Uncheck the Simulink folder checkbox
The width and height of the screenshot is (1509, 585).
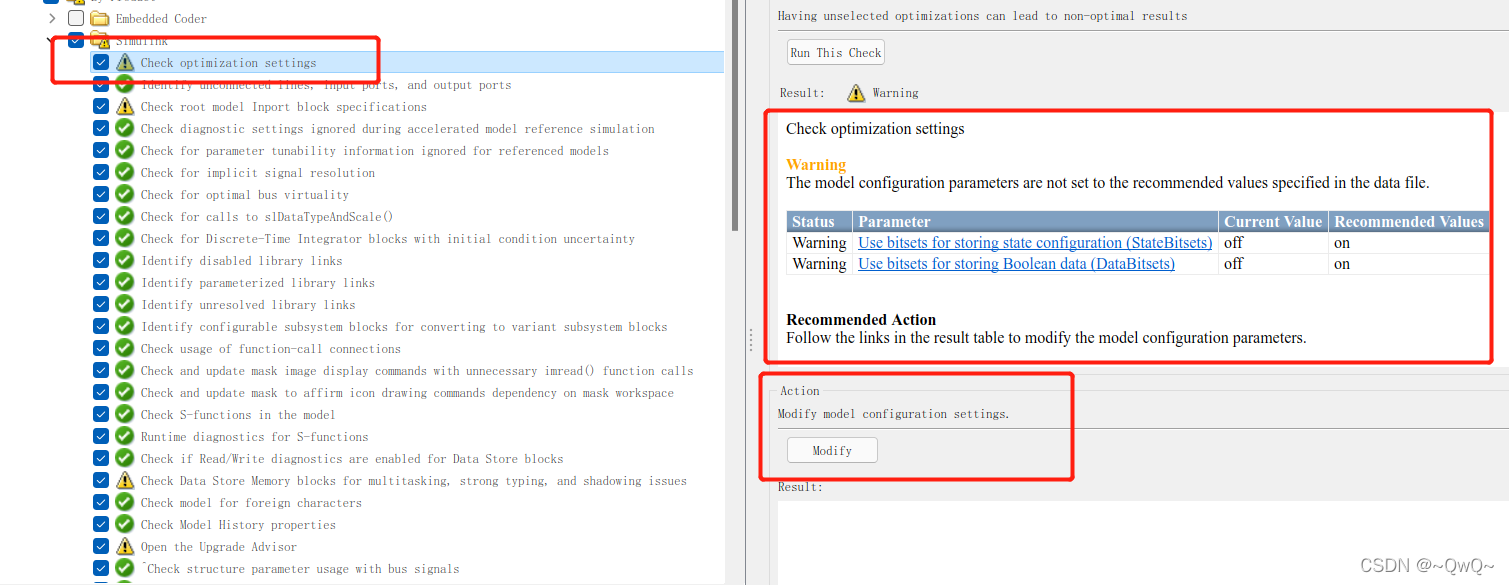coord(76,40)
